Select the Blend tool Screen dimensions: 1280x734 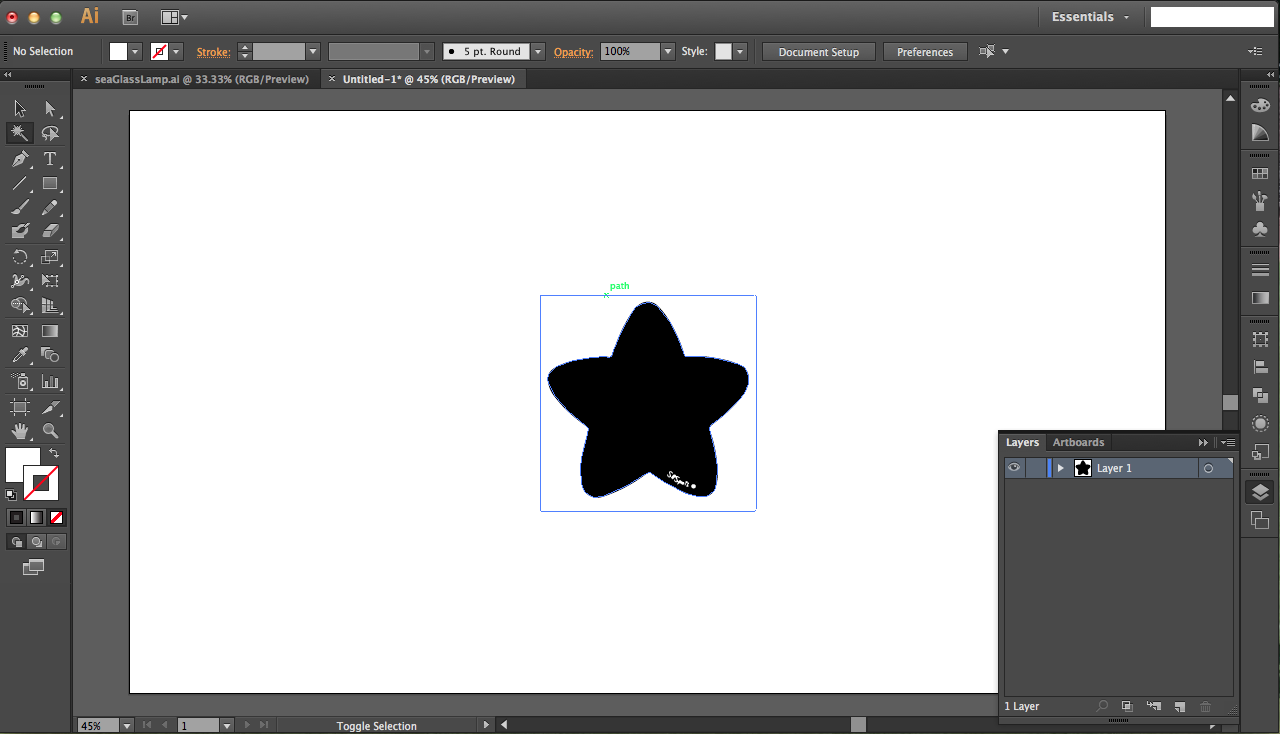[x=50, y=355]
